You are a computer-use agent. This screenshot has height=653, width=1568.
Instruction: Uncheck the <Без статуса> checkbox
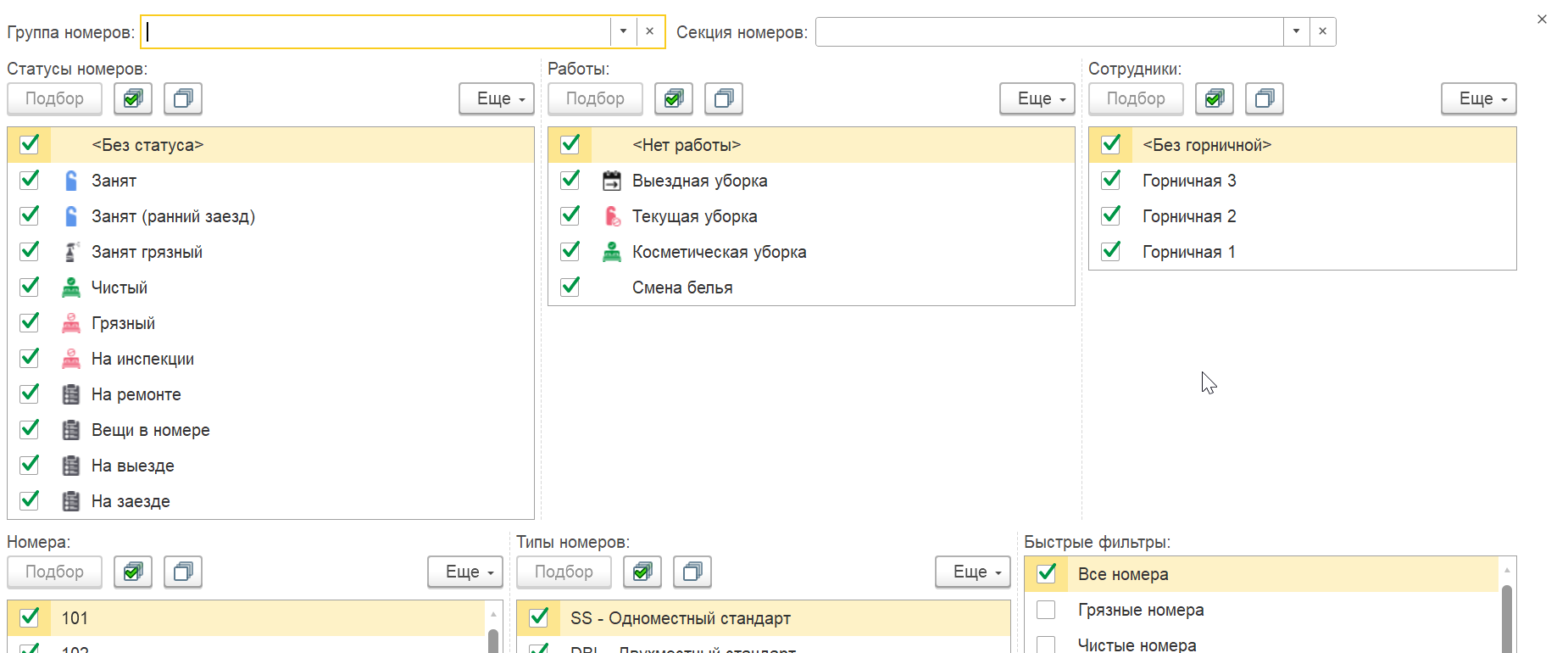pyautogui.click(x=30, y=144)
